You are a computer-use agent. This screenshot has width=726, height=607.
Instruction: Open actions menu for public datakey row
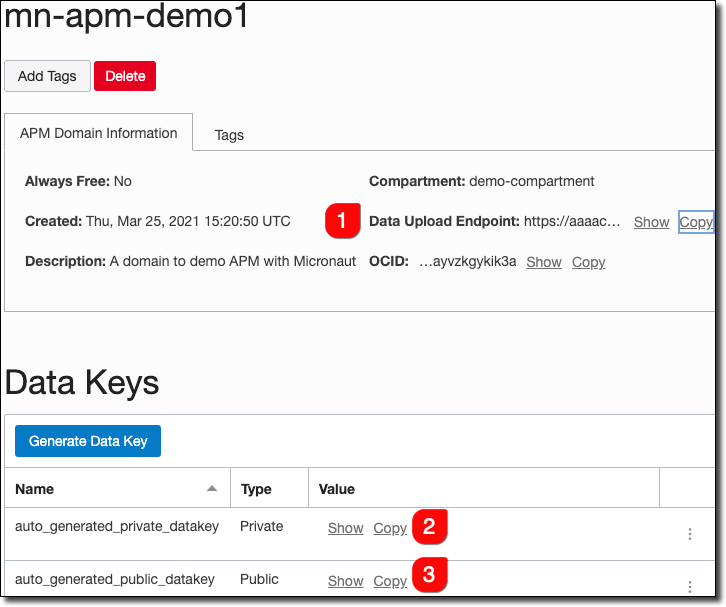[x=689, y=586]
